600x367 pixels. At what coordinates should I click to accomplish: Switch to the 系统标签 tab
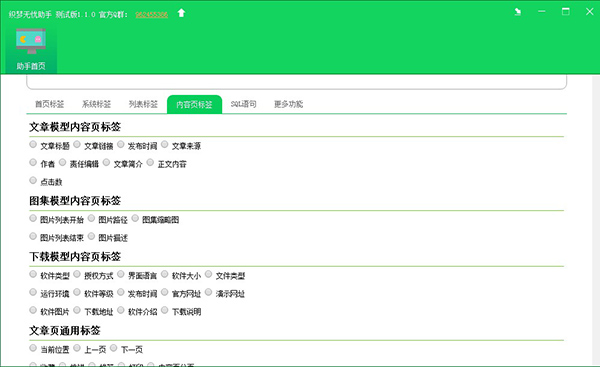pos(96,104)
